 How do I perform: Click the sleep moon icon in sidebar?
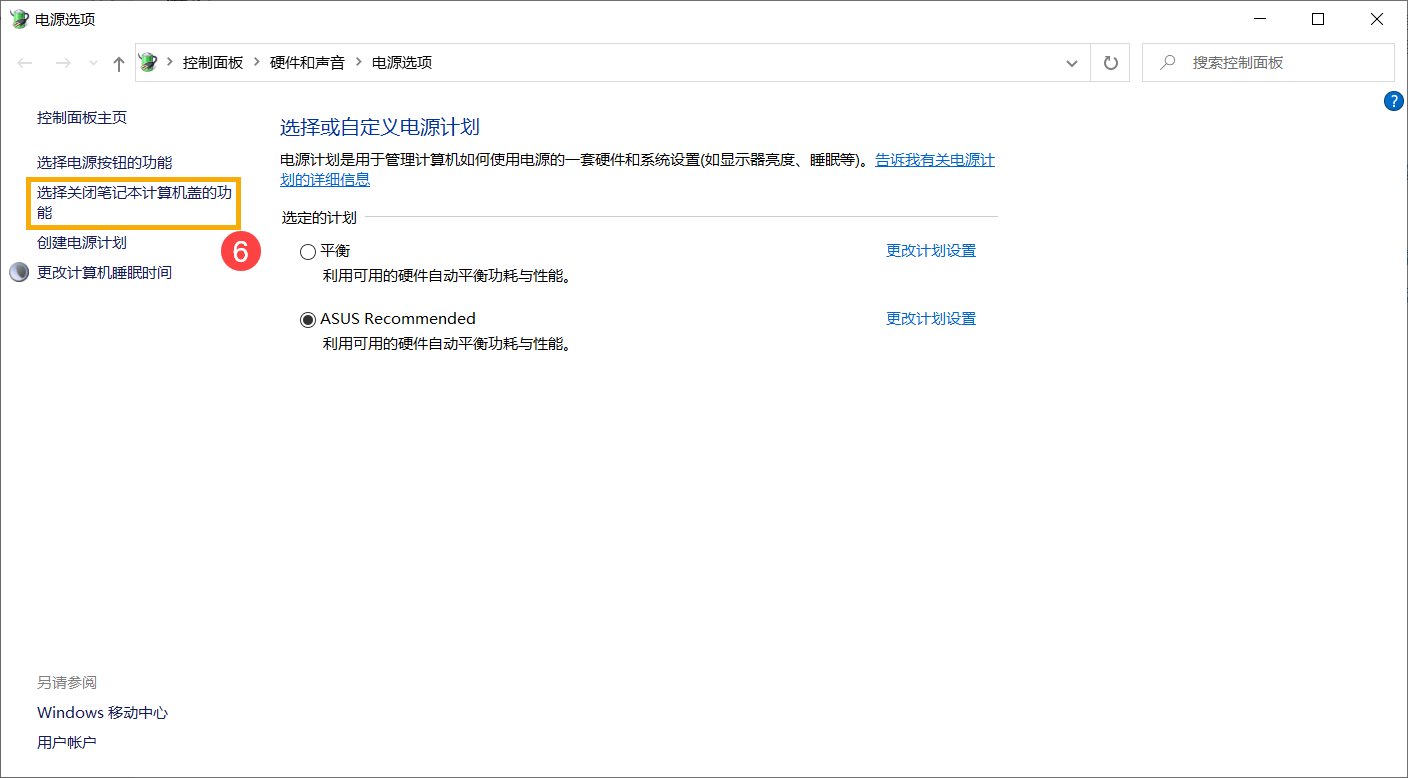(x=19, y=272)
